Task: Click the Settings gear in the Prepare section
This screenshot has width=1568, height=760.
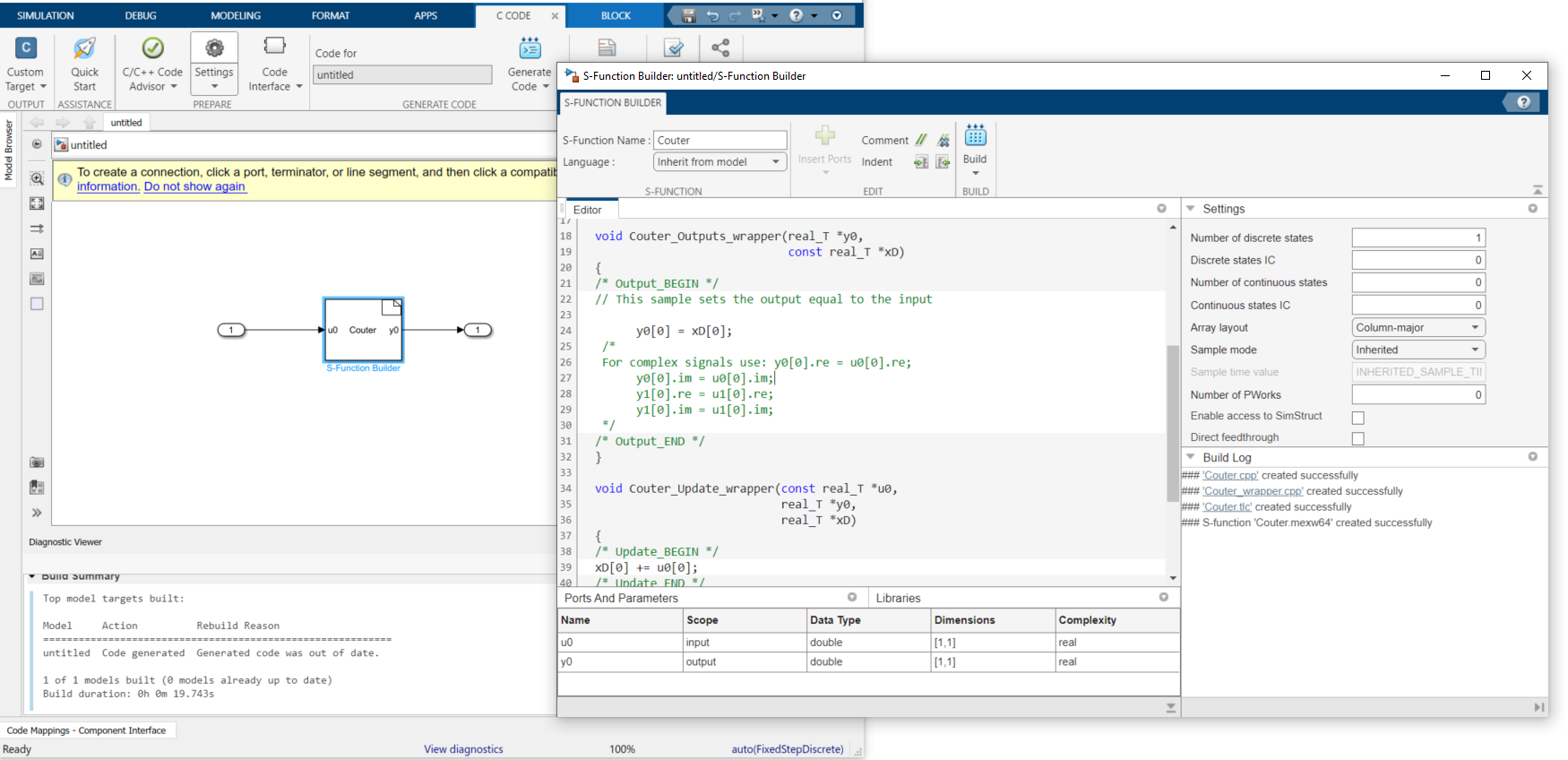Action: coord(214,47)
